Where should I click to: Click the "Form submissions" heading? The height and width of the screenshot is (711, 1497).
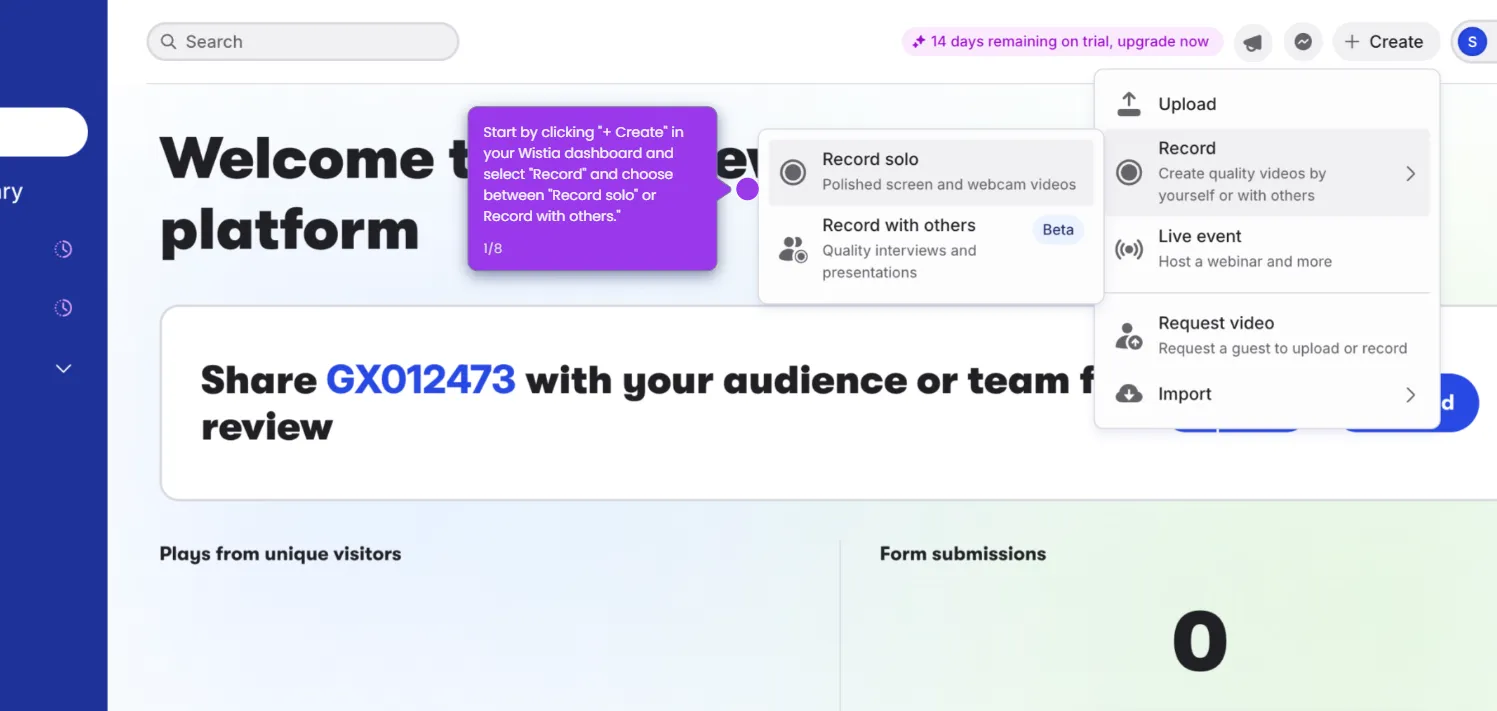pyautogui.click(x=963, y=554)
